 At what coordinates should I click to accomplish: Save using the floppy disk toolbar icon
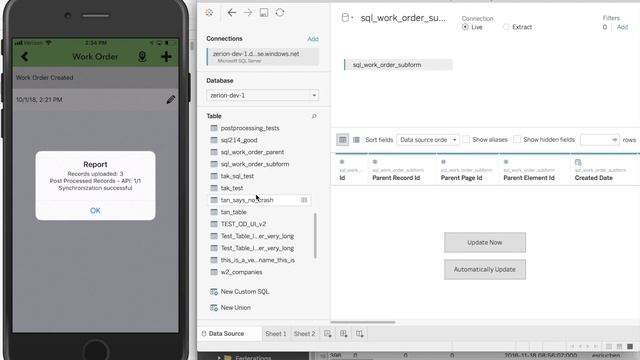click(x=264, y=13)
